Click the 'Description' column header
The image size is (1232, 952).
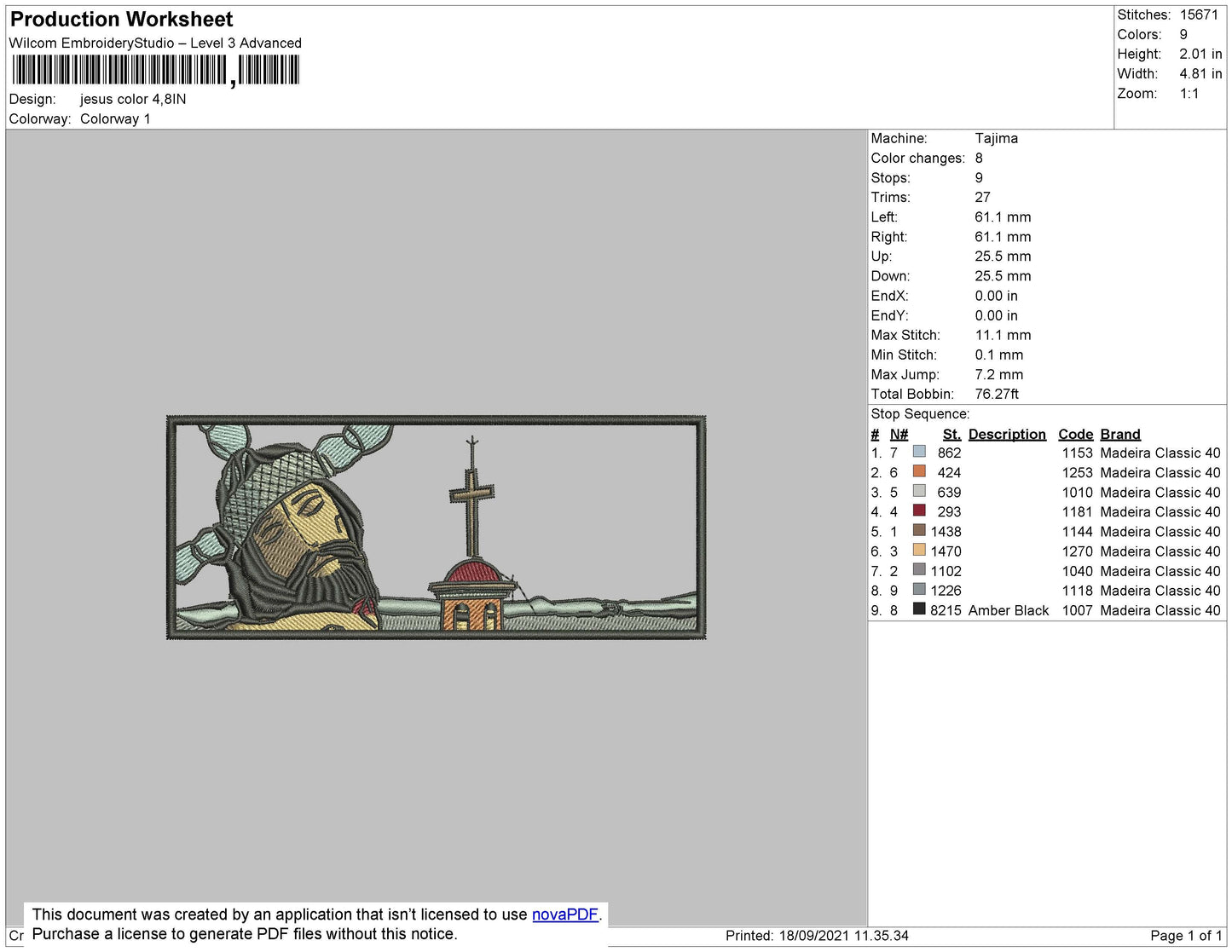click(1007, 434)
